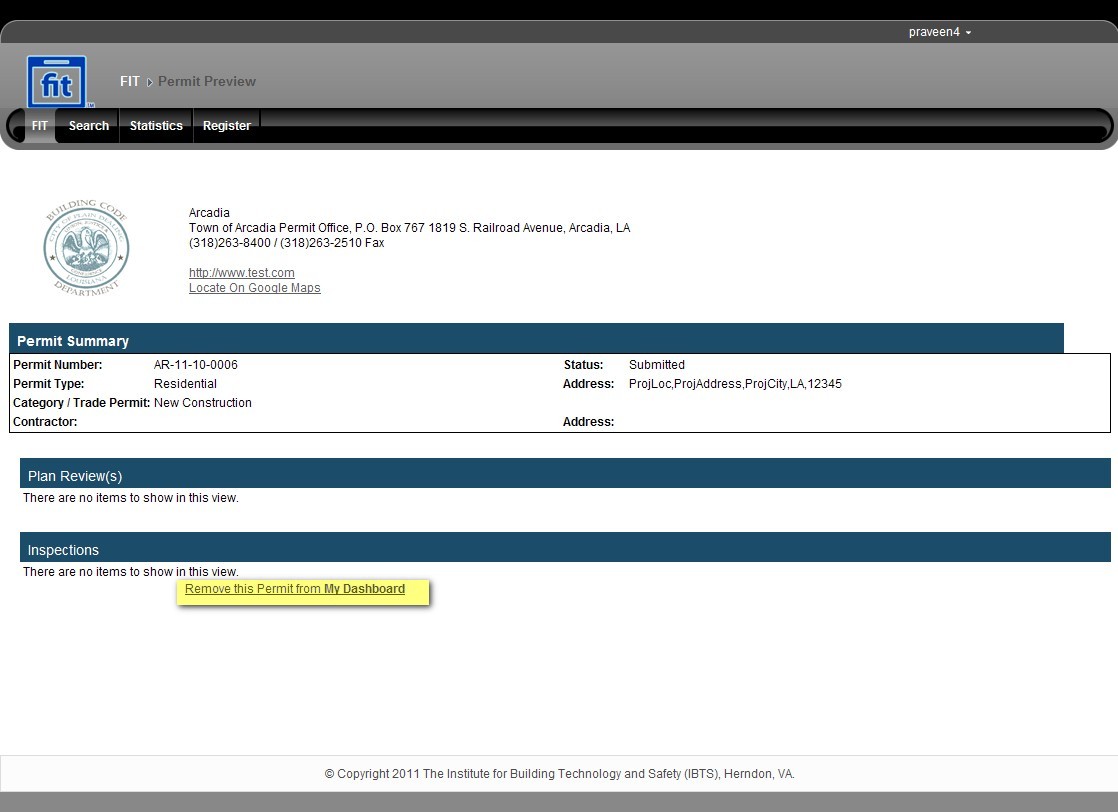Click the Inspections section header
This screenshot has width=1118, height=812.
pos(63,550)
